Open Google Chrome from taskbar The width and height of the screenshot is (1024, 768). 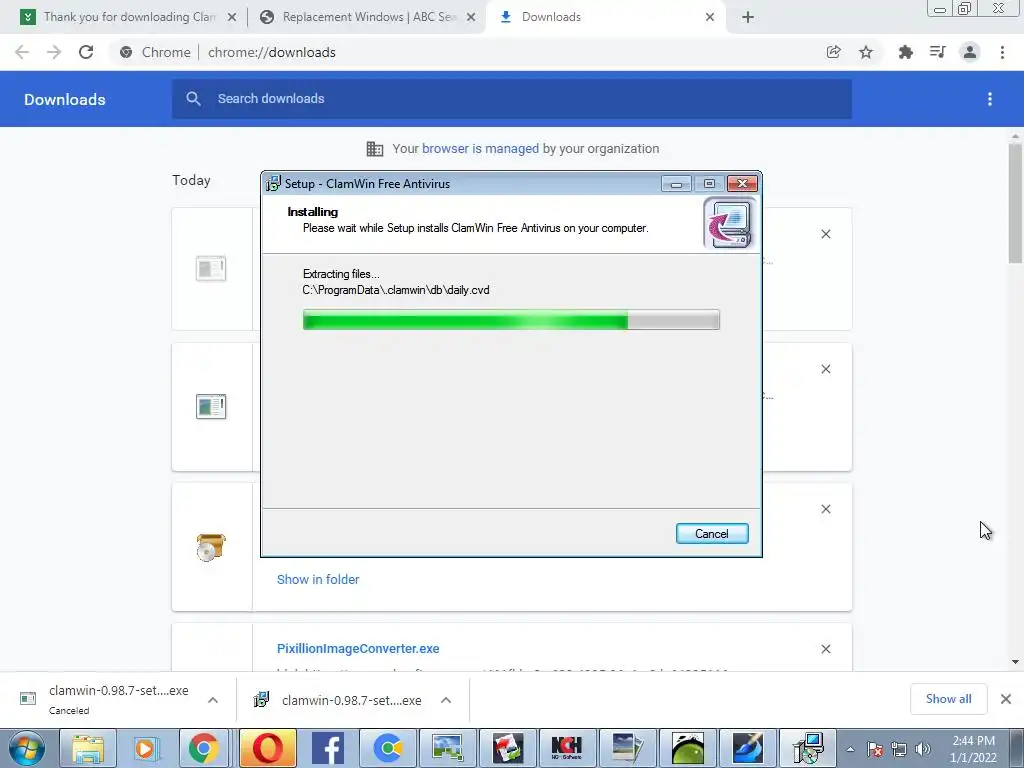(x=204, y=748)
